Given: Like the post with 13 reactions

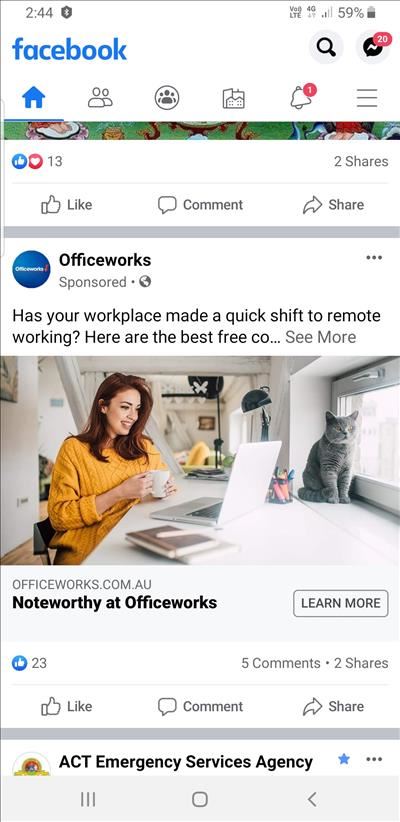Looking at the screenshot, I should tap(67, 204).
